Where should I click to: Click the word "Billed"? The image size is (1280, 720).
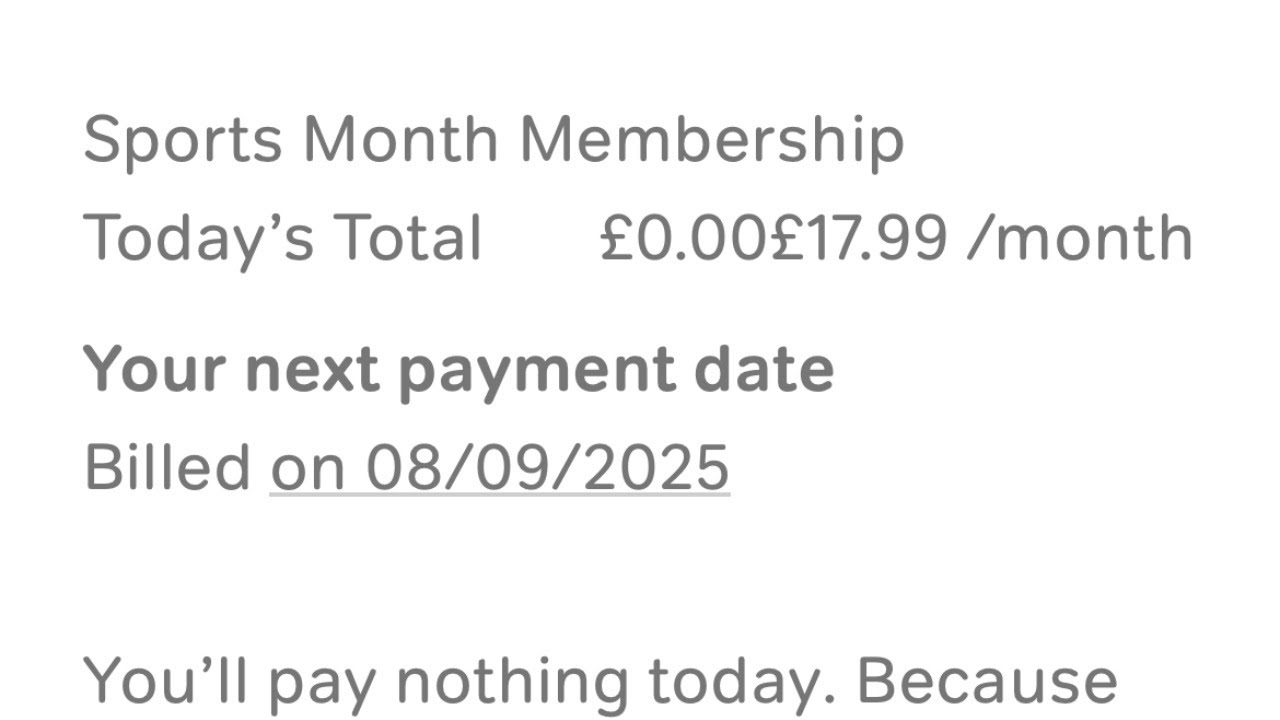point(167,467)
